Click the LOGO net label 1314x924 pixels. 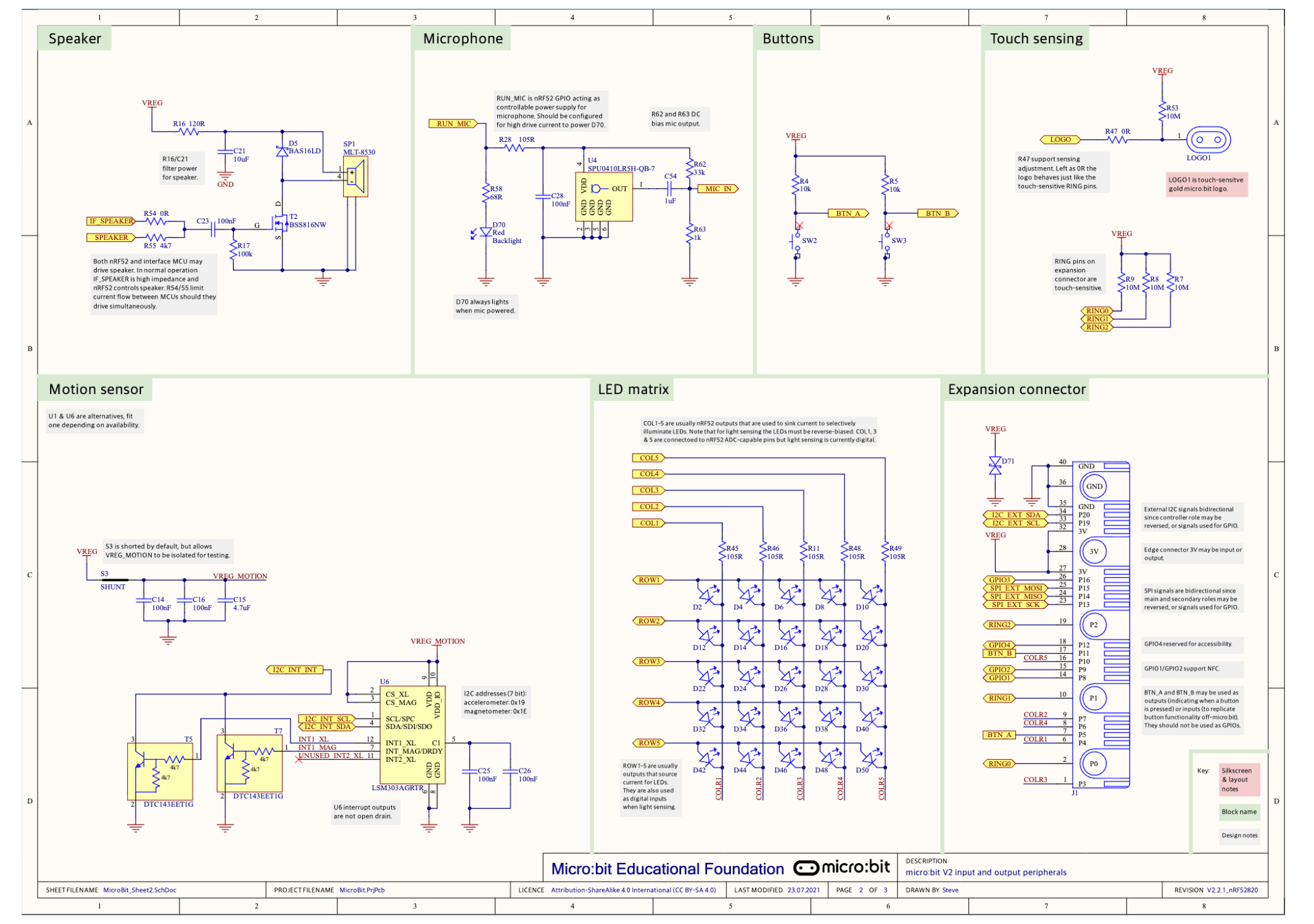click(x=1060, y=139)
